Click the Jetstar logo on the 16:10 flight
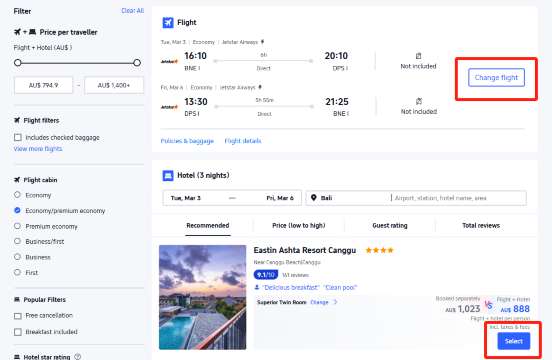Image resolution: width=552 pixels, height=360 pixels. pyautogui.click(x=169, y=62)
